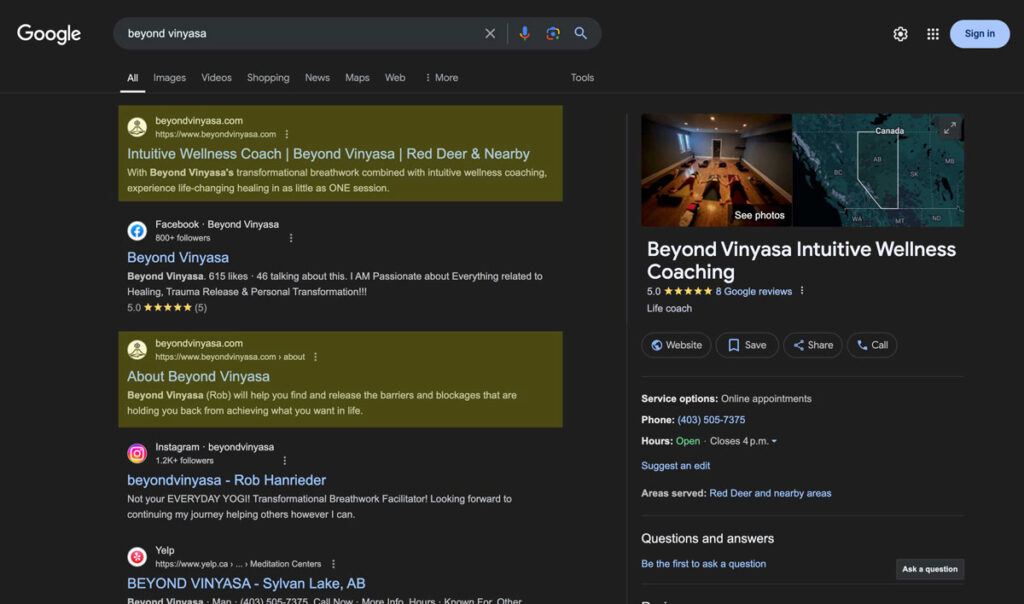Click the Call button

coord(872,345)
